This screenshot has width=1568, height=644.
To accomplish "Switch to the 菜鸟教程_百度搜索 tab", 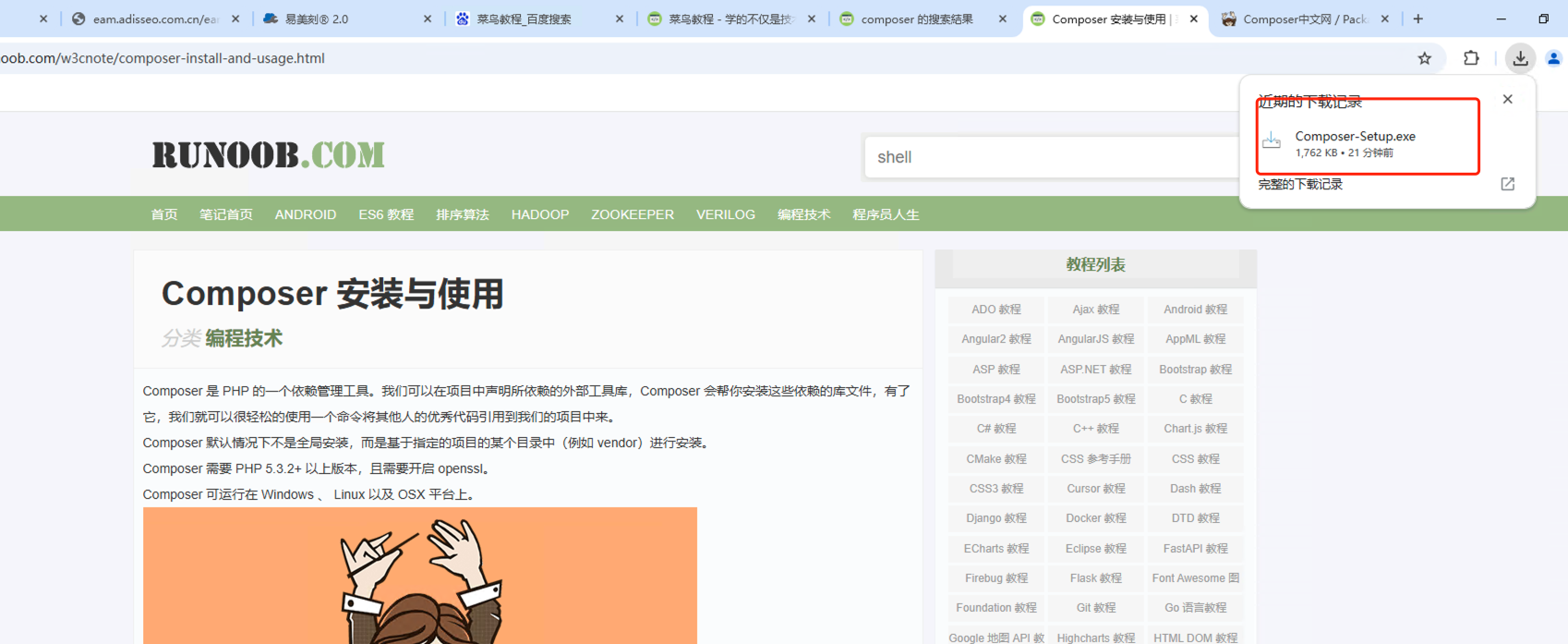I will click(538, 18).
